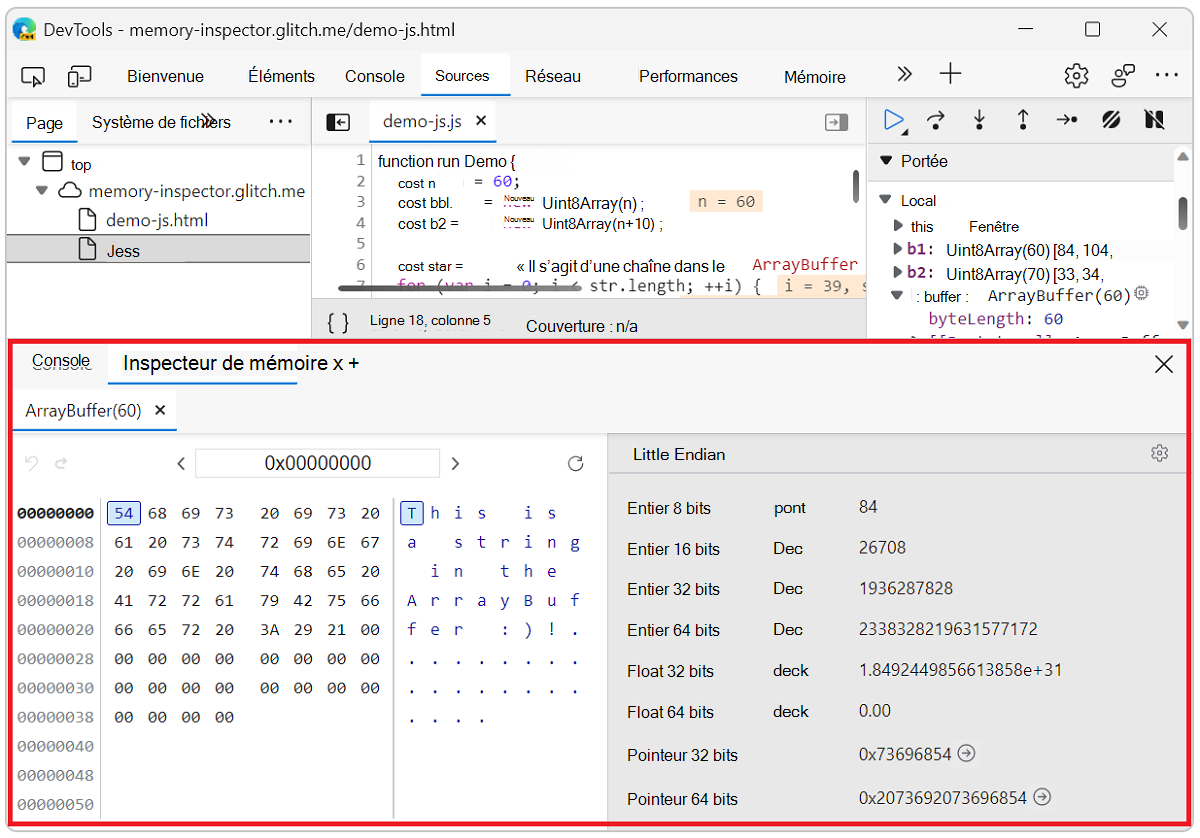Image resolution: width=1200 pixels, height=838 pixels.
Task: Click the Portée pane vertical scrollbar
Action: tap(1183, 213)
